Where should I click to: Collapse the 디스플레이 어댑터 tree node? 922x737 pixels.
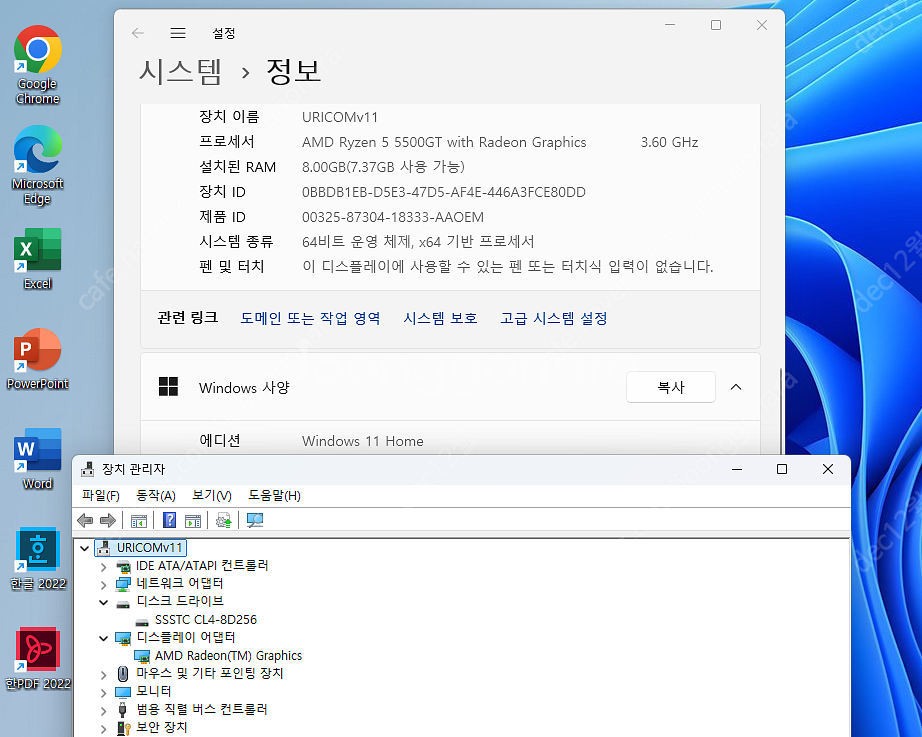(x=103, y=638)
